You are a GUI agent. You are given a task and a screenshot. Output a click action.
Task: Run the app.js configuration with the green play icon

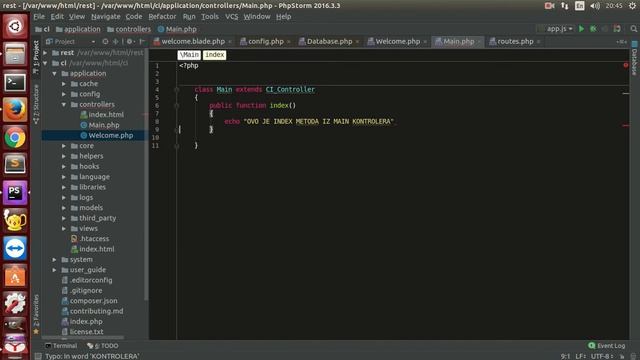581,29
